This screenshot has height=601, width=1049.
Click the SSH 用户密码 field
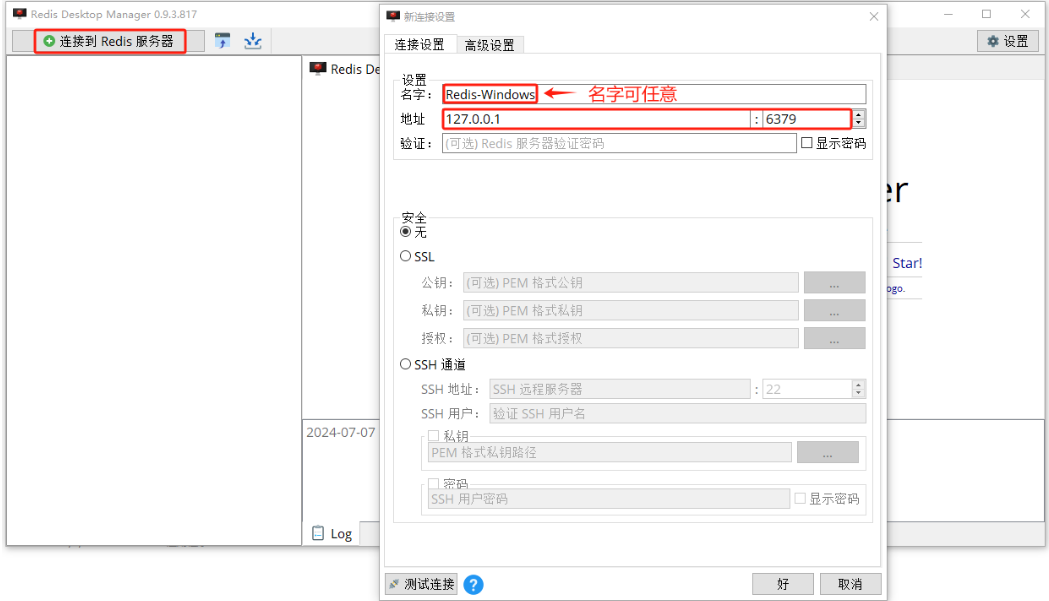pos(609,499)
